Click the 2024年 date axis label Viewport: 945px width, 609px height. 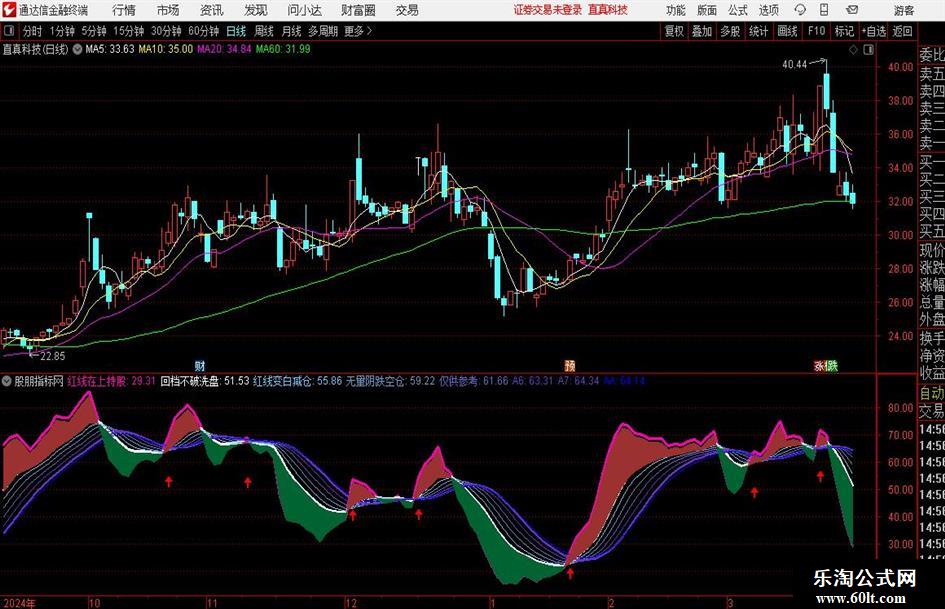(x=20, y=603)
